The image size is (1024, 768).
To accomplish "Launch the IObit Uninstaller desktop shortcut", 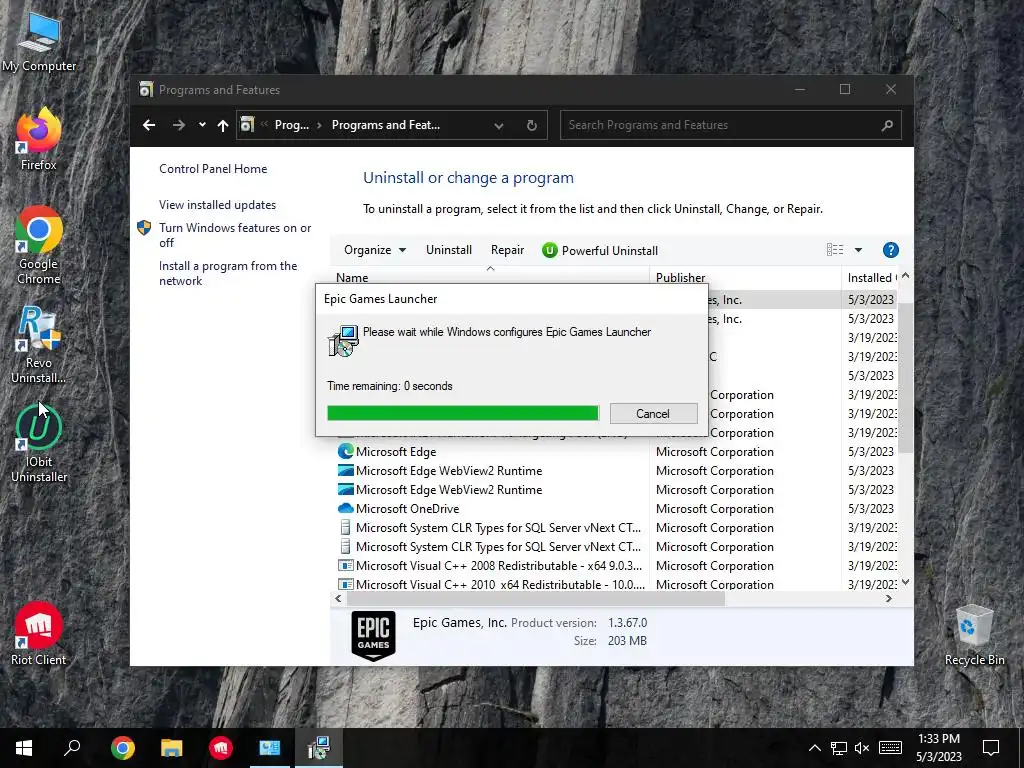I will click(39, 444).
